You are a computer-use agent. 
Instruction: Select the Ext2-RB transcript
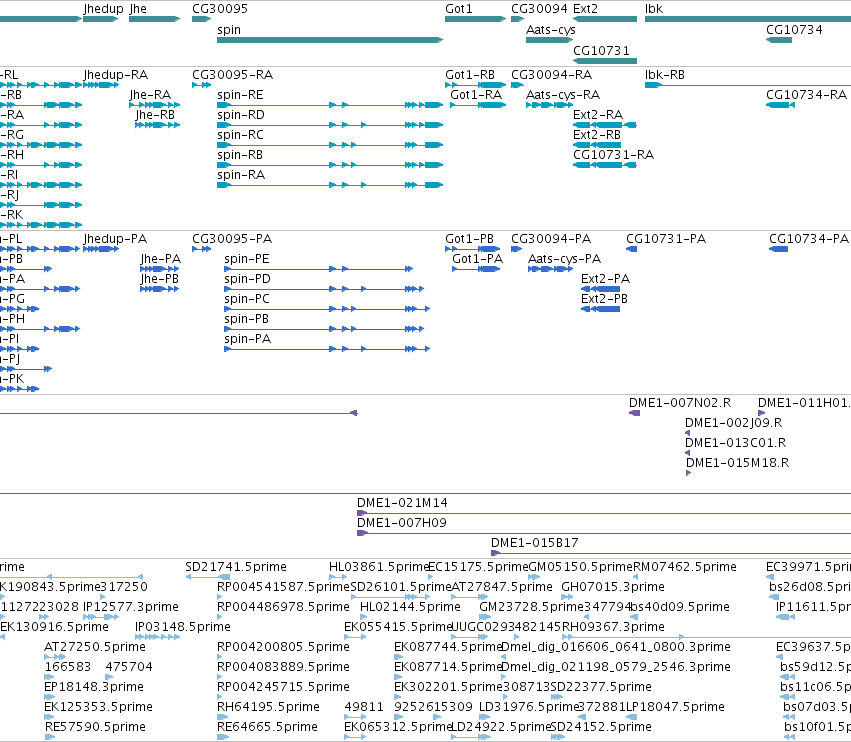click(x=598, y=145)
